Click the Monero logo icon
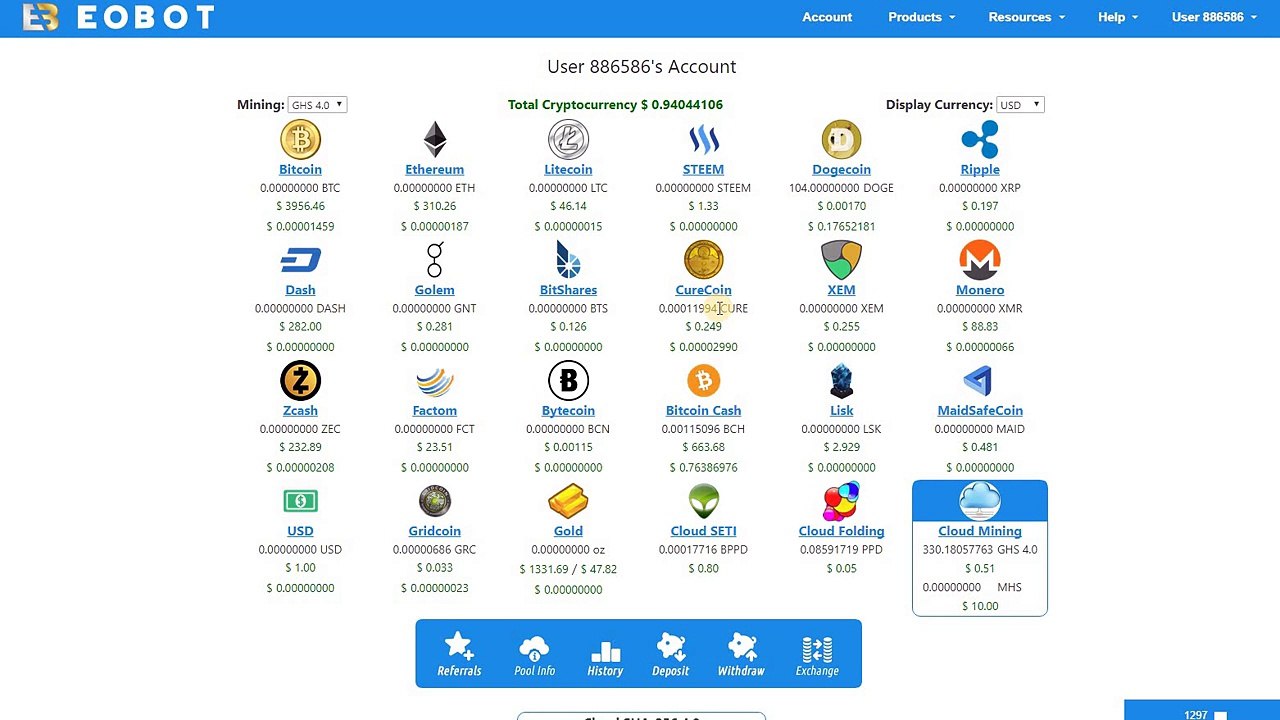The height and width of the screenshot is (720, 1280). (x=980, y=260)
